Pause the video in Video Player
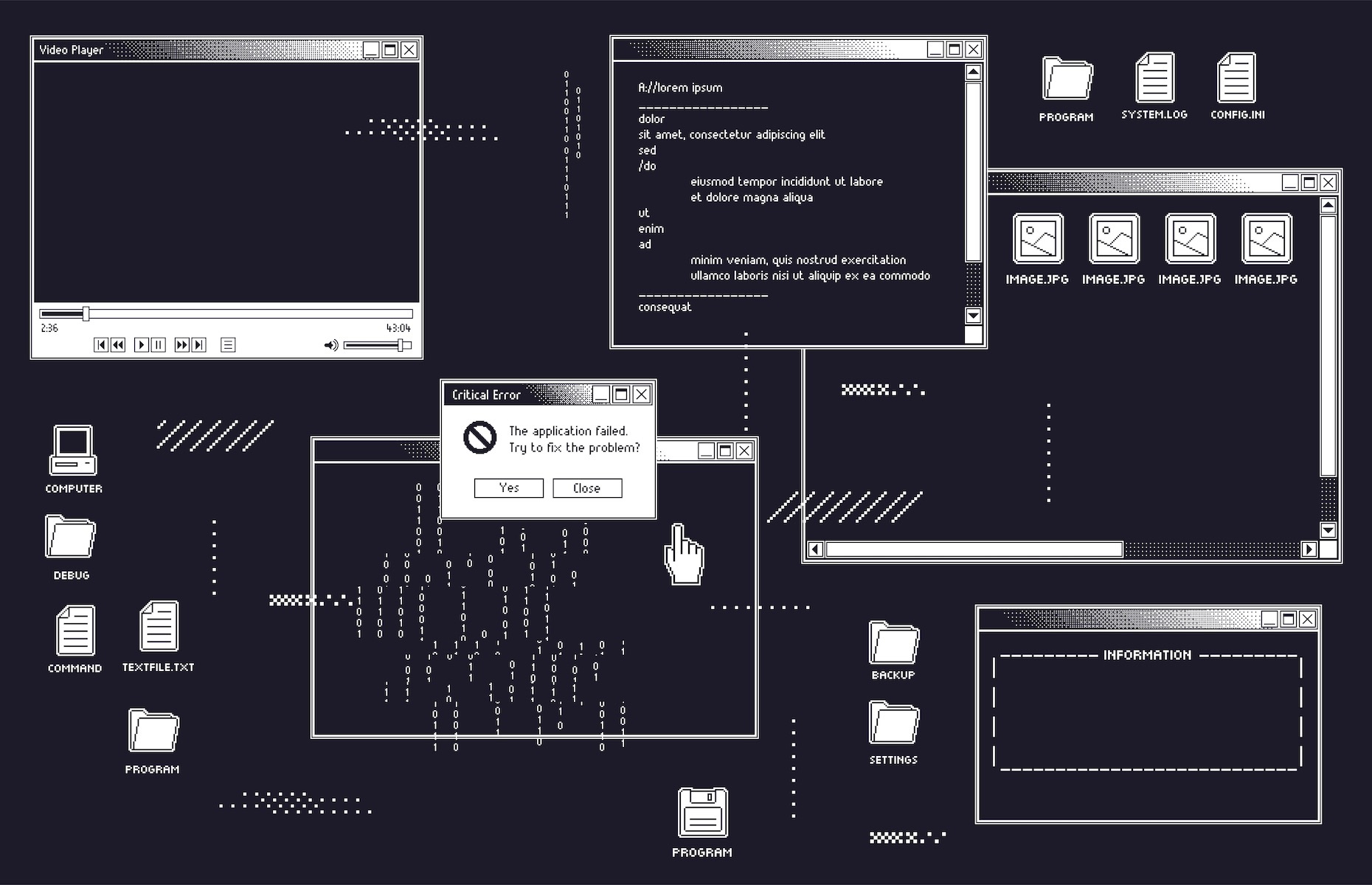1372x885 pixels. point(159,345)
